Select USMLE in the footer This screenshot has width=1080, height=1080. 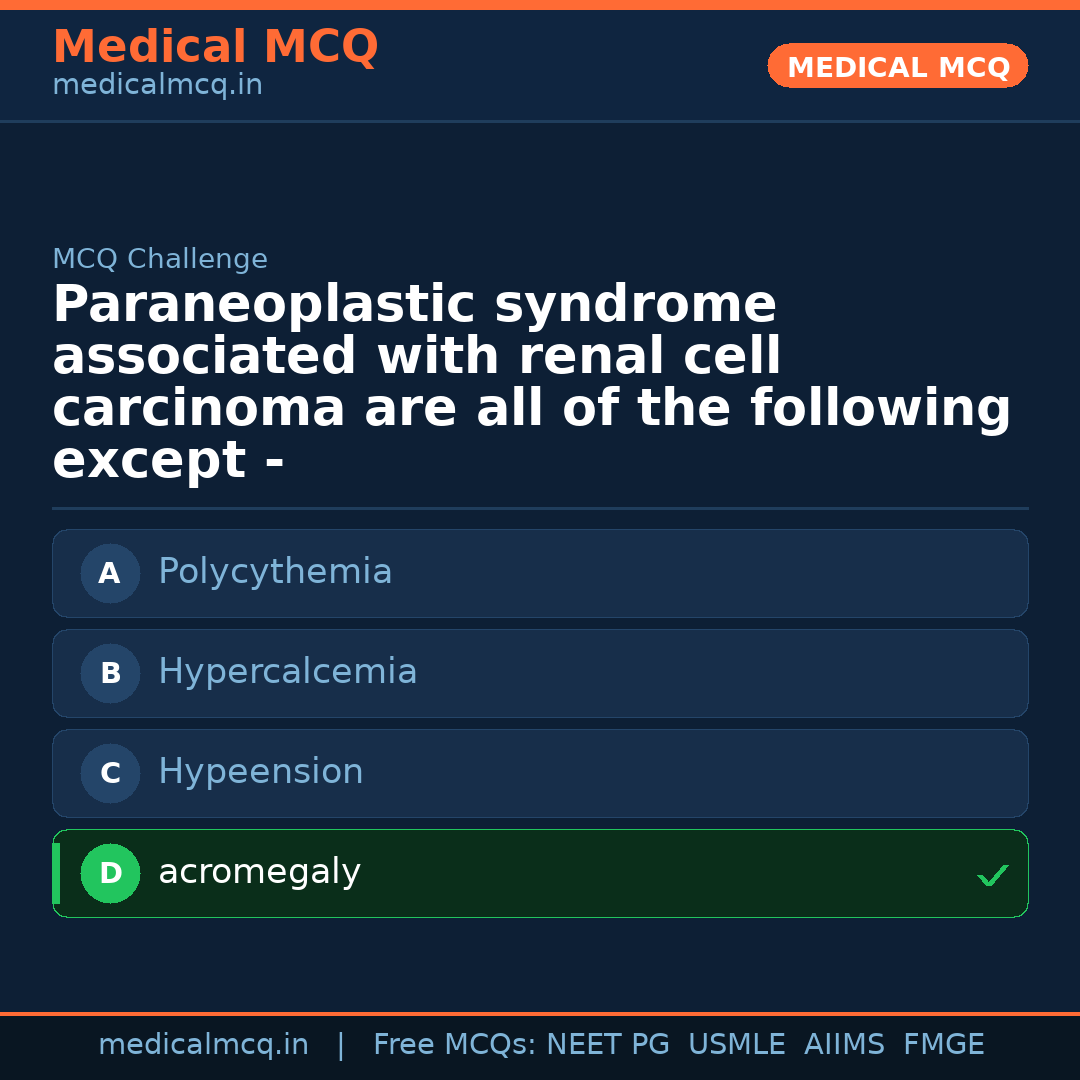point(736,1045)
